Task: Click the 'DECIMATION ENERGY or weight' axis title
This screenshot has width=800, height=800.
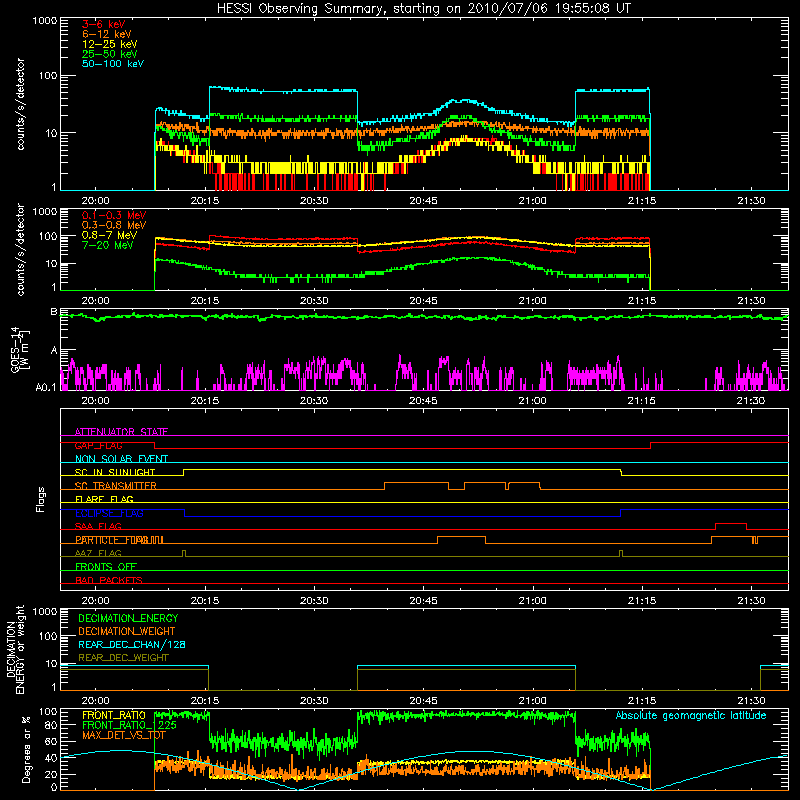Action: tap(15, 650)
